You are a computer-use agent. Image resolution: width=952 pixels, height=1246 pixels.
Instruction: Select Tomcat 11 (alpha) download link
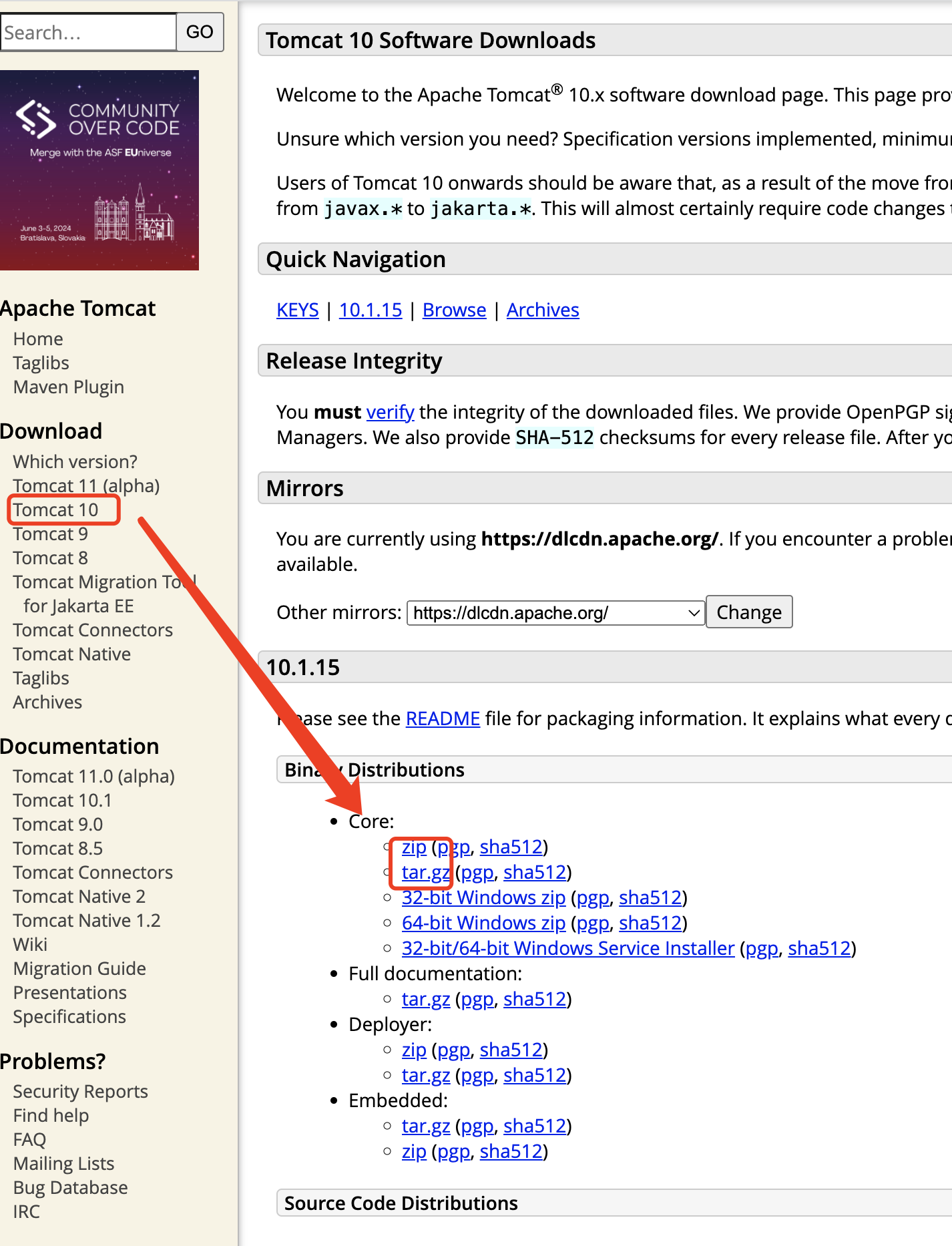point(86,486)
